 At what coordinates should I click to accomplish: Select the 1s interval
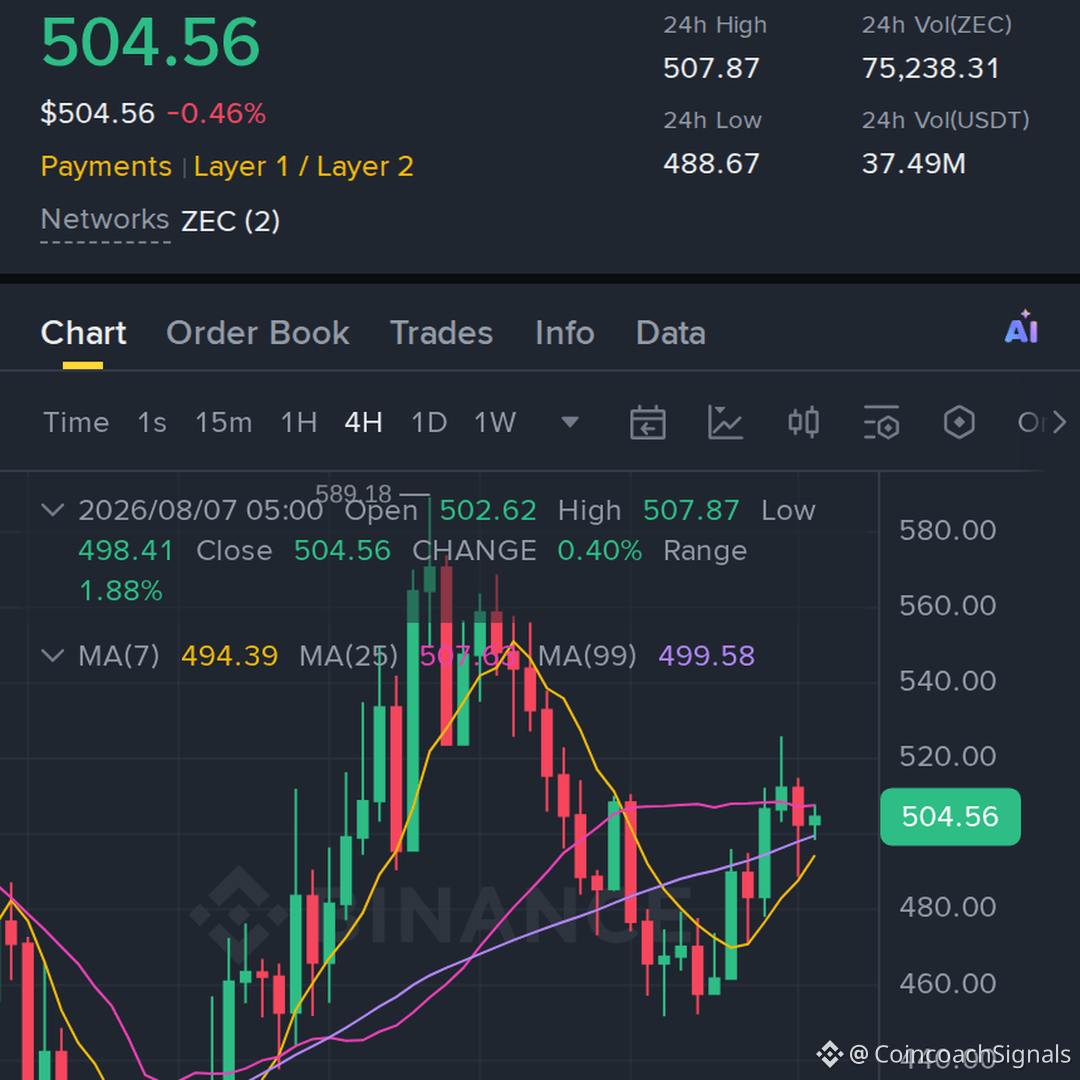pyautogui.click(x=152, y=422)
